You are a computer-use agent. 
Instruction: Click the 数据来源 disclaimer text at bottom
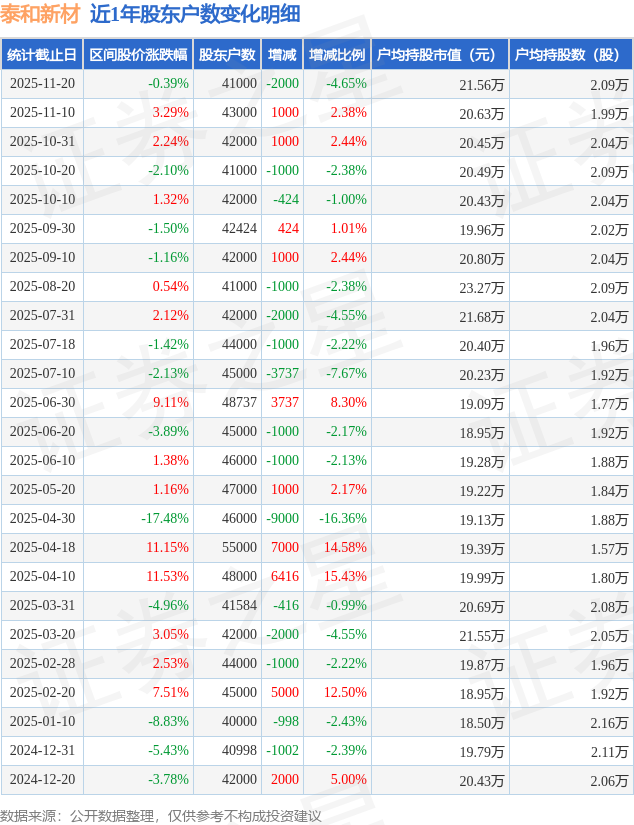click(161, 815)
